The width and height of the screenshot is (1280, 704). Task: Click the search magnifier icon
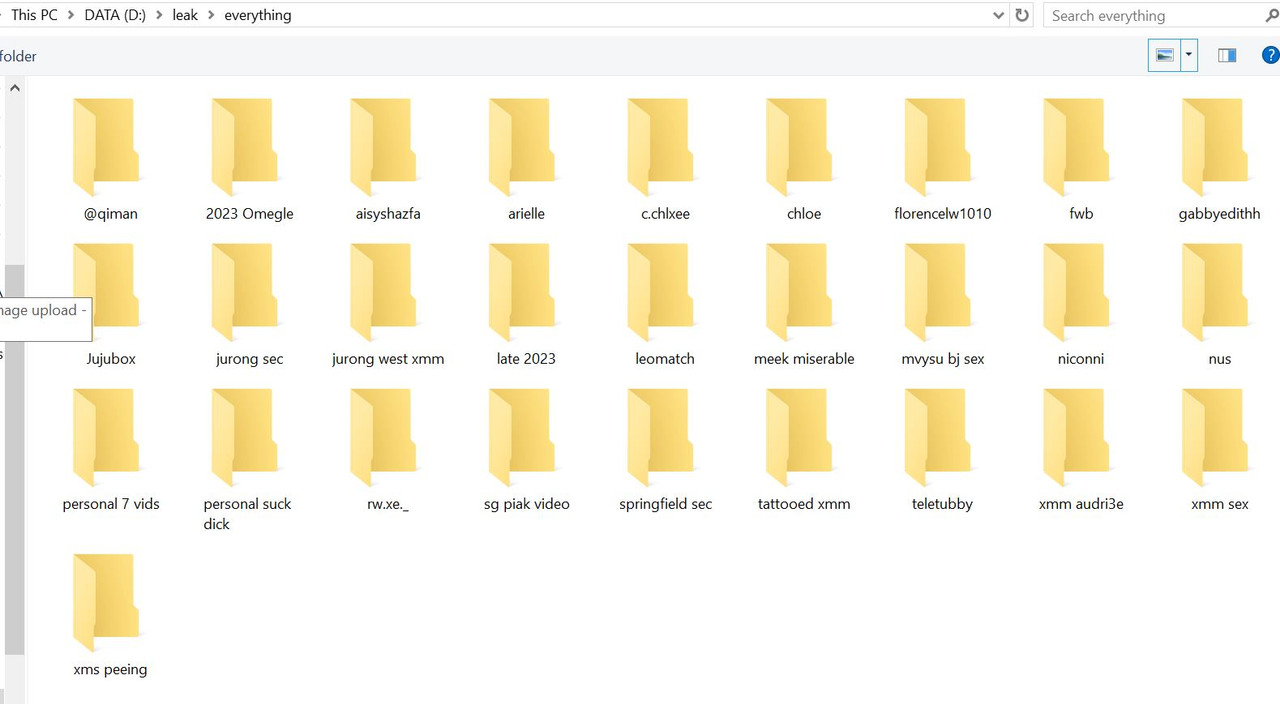click(x=1271, y=15)
